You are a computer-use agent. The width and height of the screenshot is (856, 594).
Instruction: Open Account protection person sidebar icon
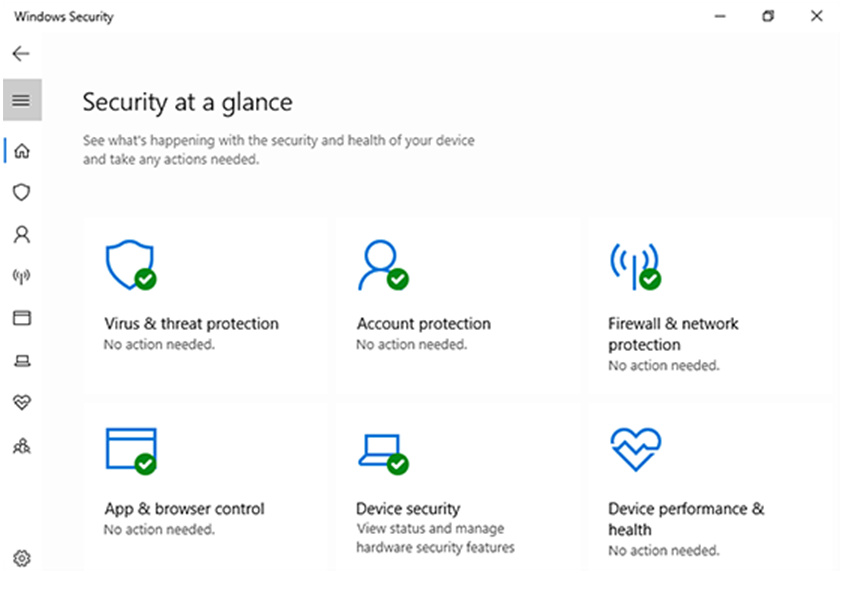click(x=22, y=235)
